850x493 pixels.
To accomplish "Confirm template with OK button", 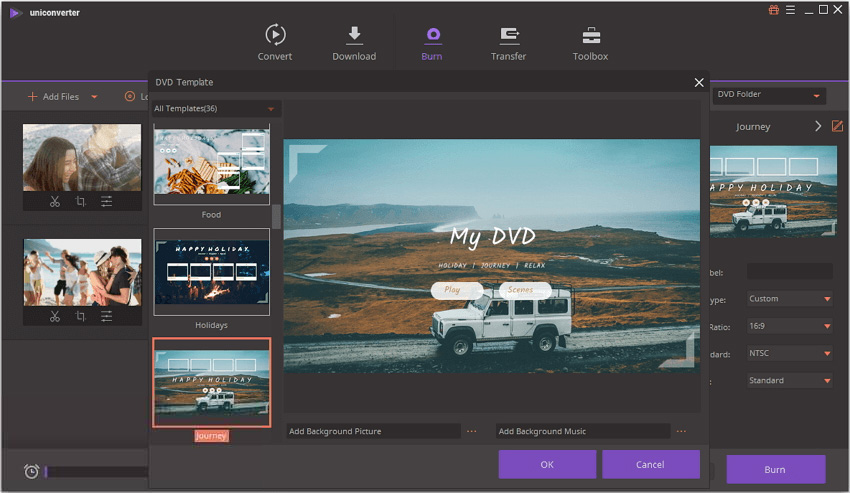I will [547, 464].
